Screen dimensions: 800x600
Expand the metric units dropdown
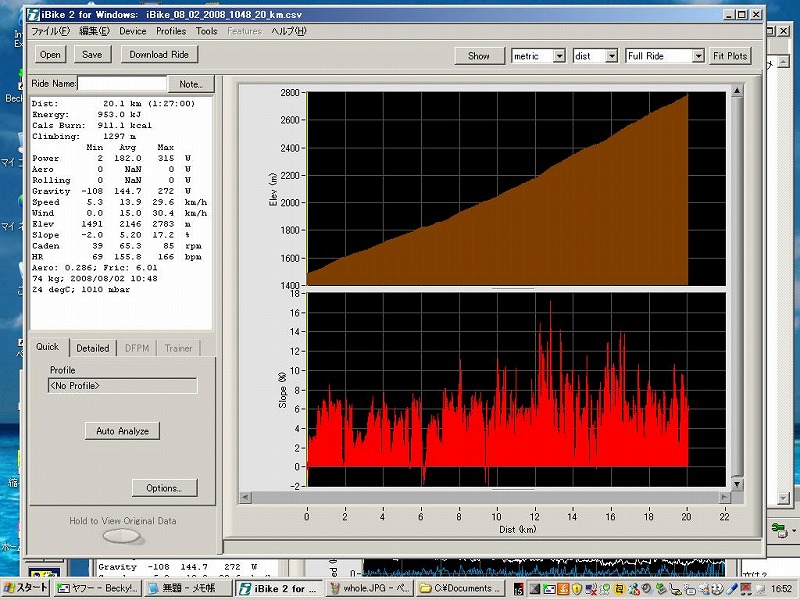[558, 56]
